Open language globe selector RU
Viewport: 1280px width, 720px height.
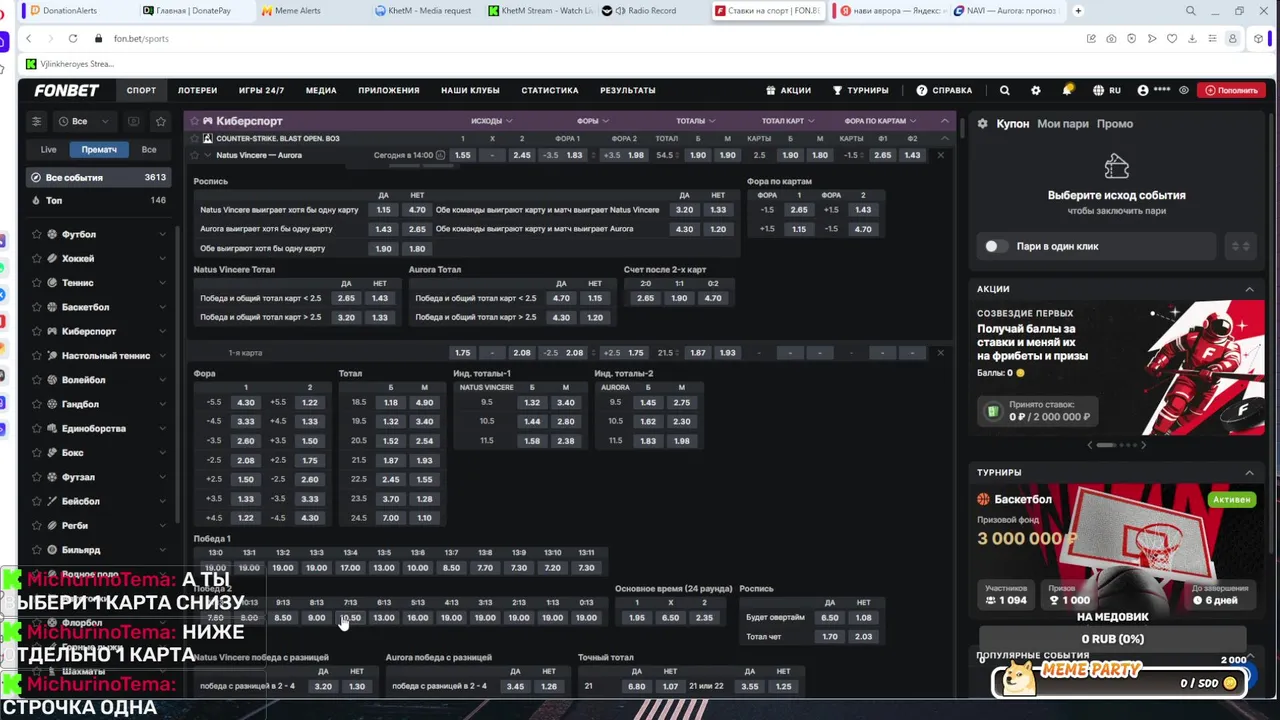1107,90
